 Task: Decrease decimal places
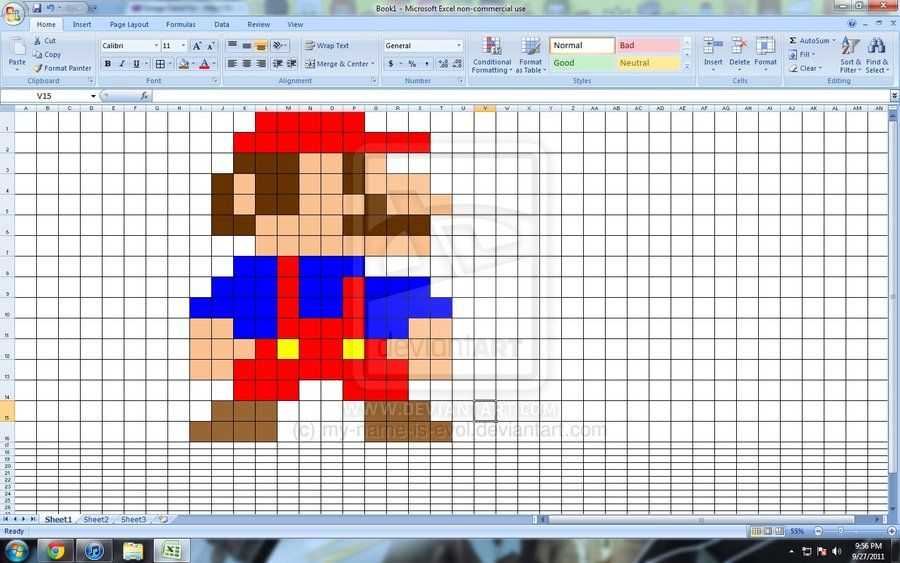point(457,64)
